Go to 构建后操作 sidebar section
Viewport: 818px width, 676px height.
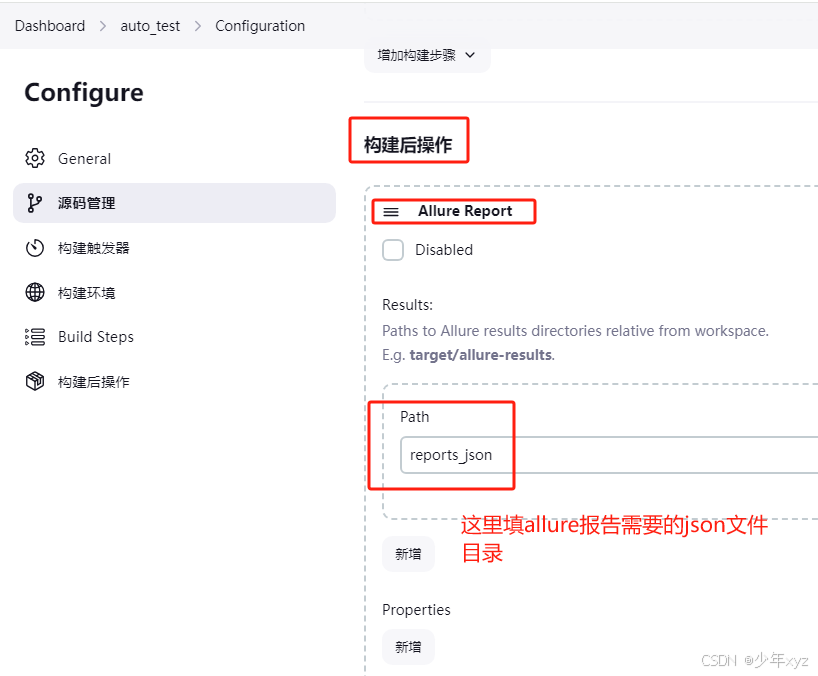(x=174, y=381)
